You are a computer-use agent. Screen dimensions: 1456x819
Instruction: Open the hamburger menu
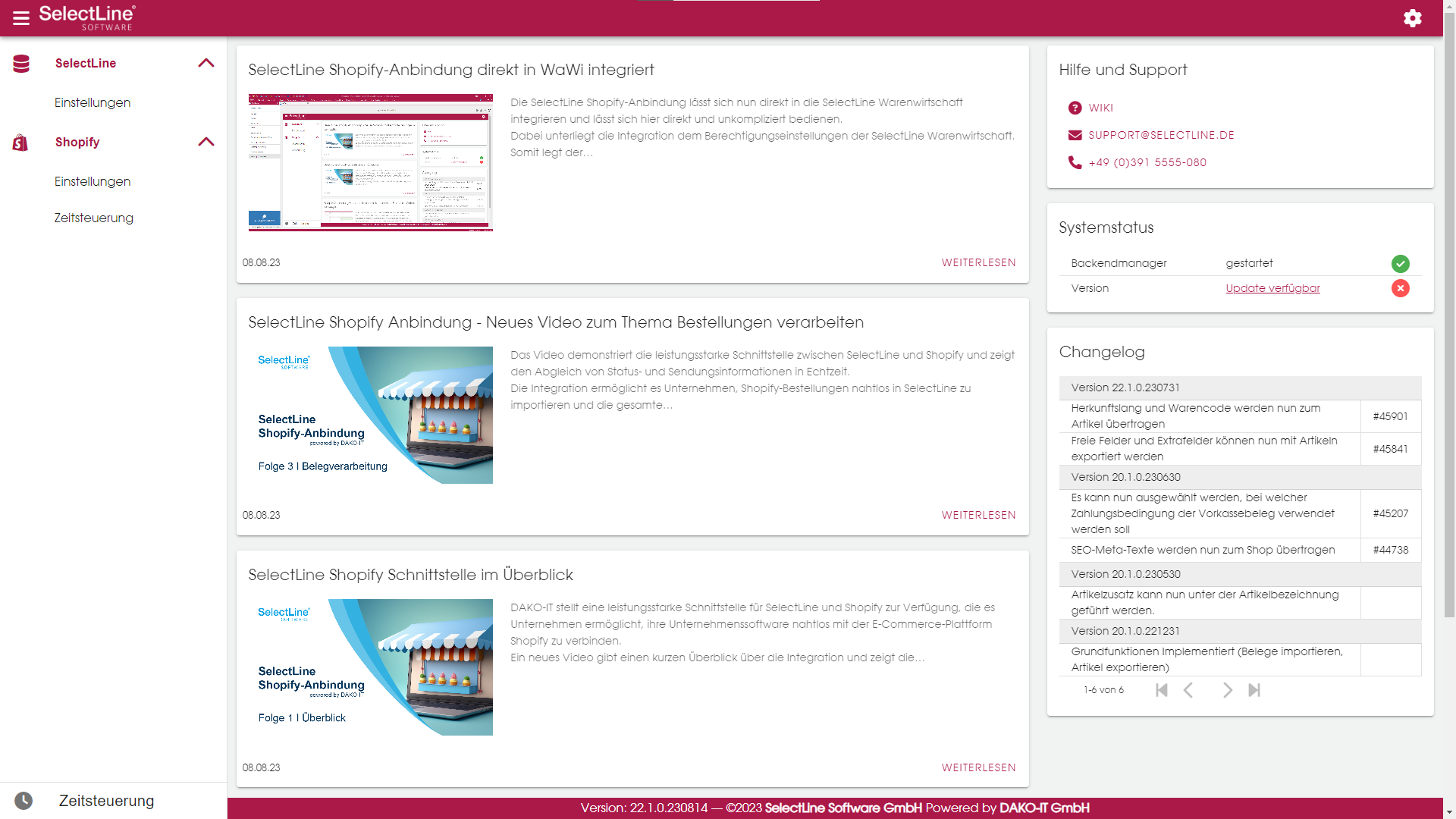point(21,18)
